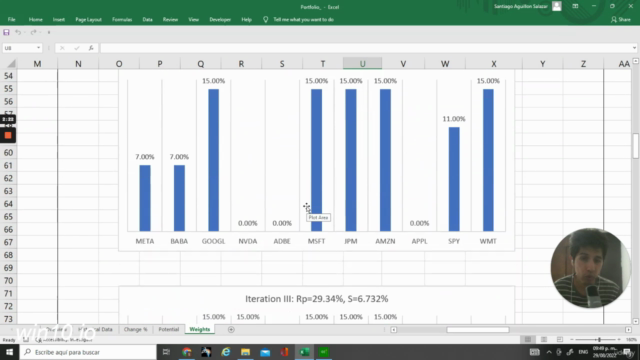Click the WMT axis label
The image size is (640, 360).
488,241
